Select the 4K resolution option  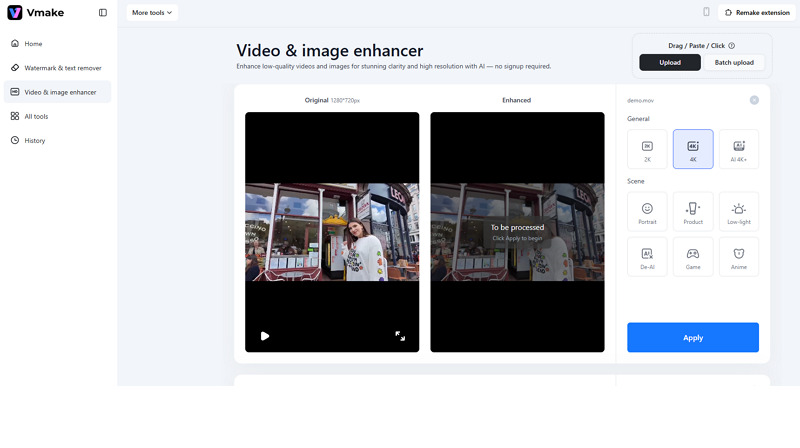(x=693, y=149)
